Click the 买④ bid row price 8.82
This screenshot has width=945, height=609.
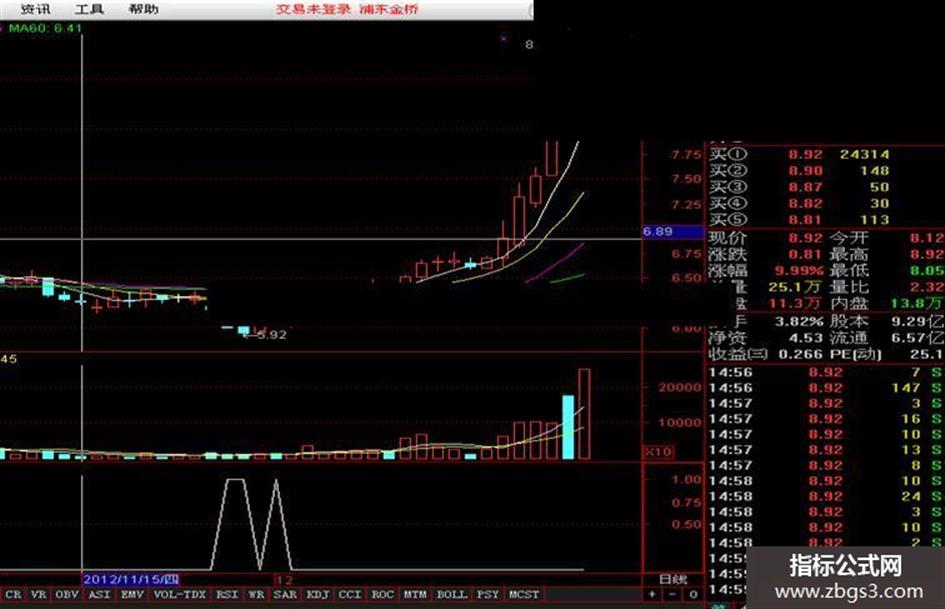(x=806, y=204)
